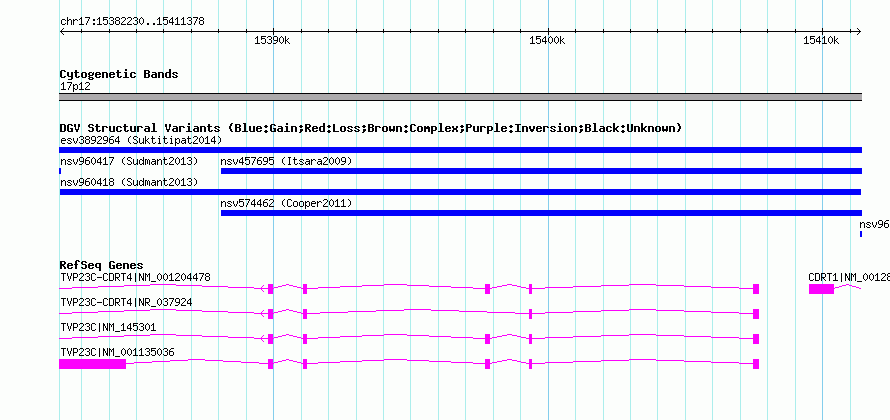Click the rightmost exon of TVP23C|NM_001135036
Image resolution: width=890 pixels, height=420 pixels.
(756, 364)
